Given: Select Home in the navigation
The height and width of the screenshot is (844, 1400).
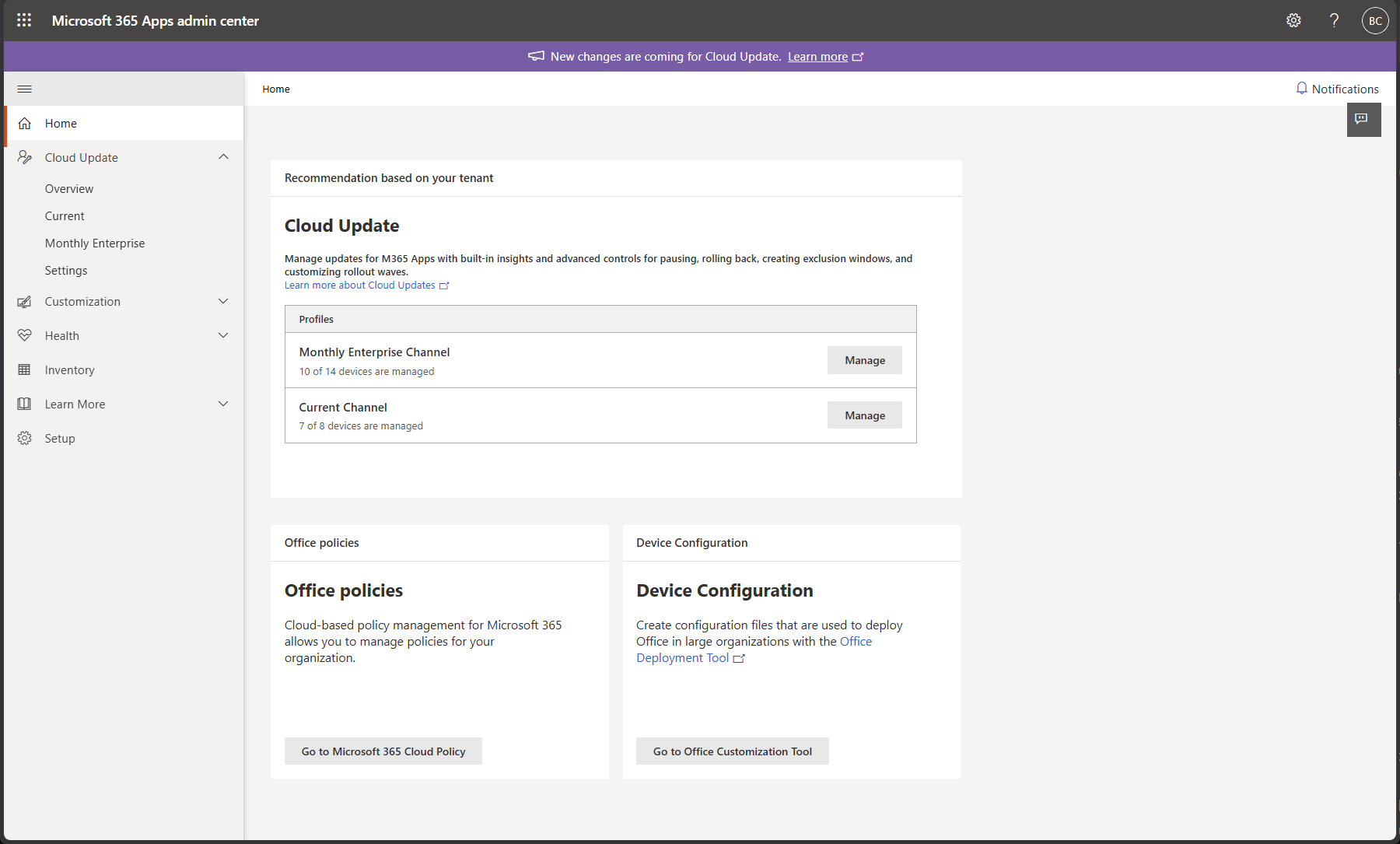Looking at the screenshot, I should [124, 123].
